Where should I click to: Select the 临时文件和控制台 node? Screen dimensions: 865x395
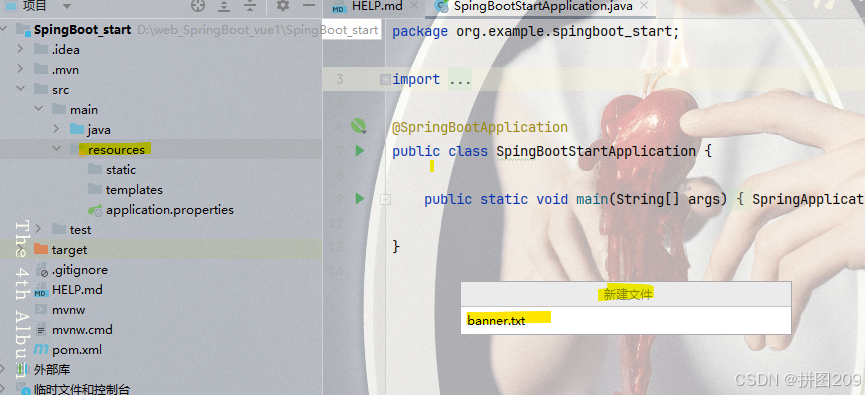pyautogui.click(x=82, y=389)
